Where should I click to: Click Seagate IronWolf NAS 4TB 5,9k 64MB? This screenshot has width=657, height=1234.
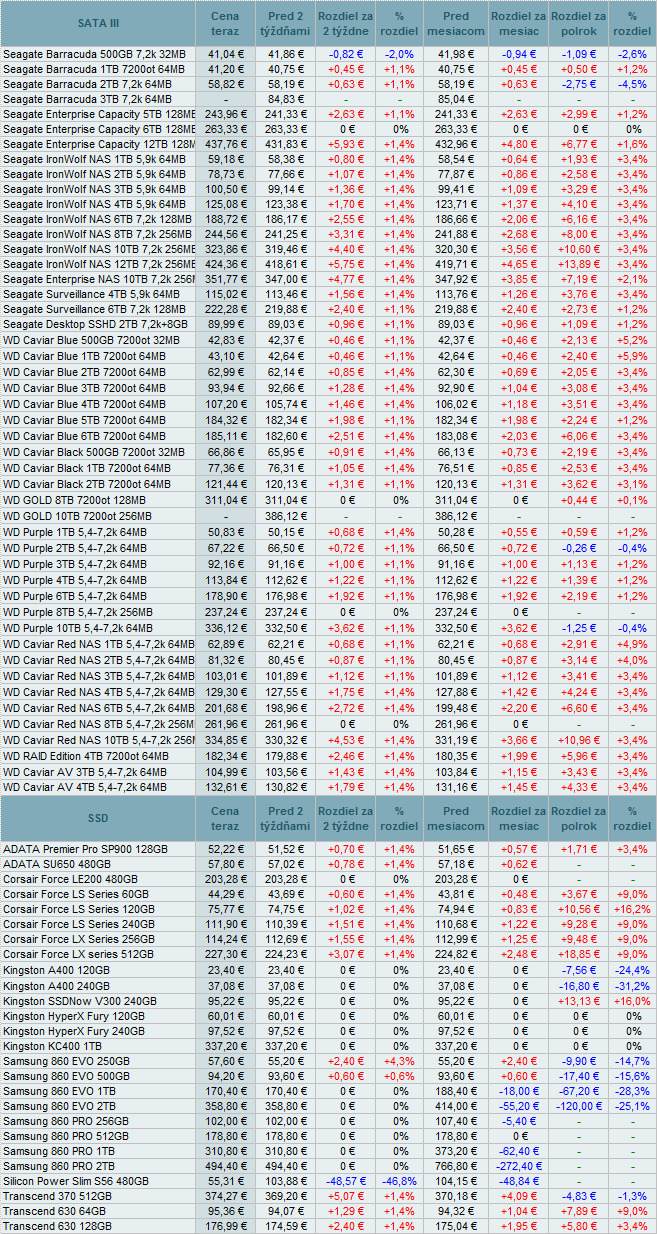click(94, 204)
